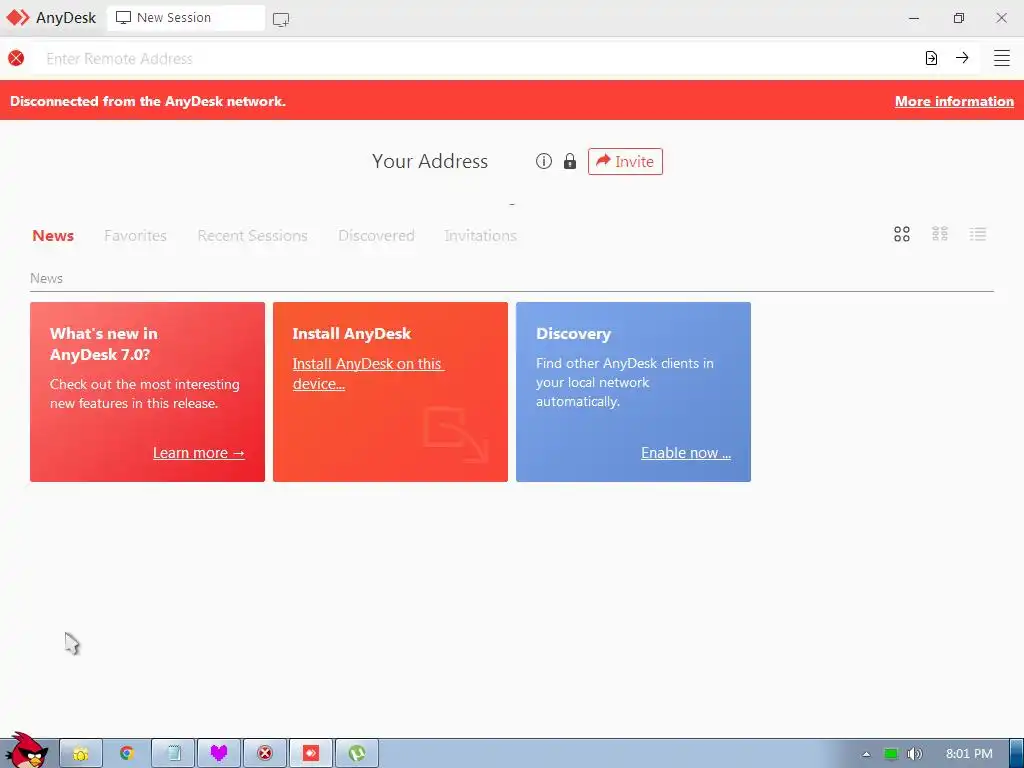Open the file transfer icon beside address bar
The width and height of the screenshot is (1024, 768).
[931, 58]
